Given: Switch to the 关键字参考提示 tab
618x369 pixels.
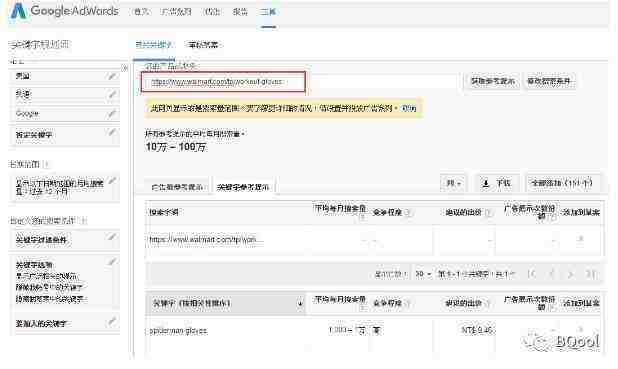Looking at the screenshot, I should [243, 187].
